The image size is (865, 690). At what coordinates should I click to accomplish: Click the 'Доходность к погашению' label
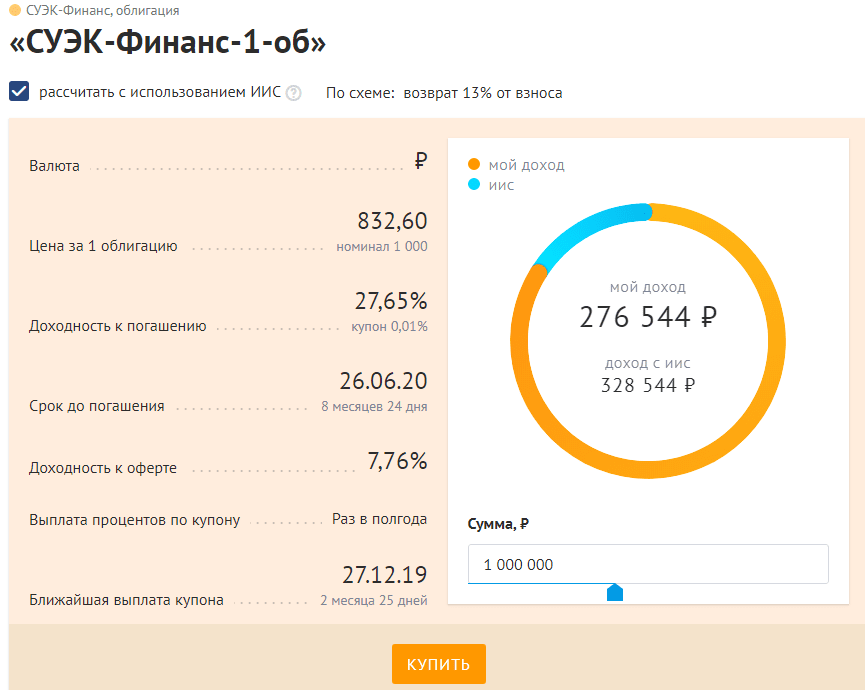pyautogui.click(x=118, y=326)
